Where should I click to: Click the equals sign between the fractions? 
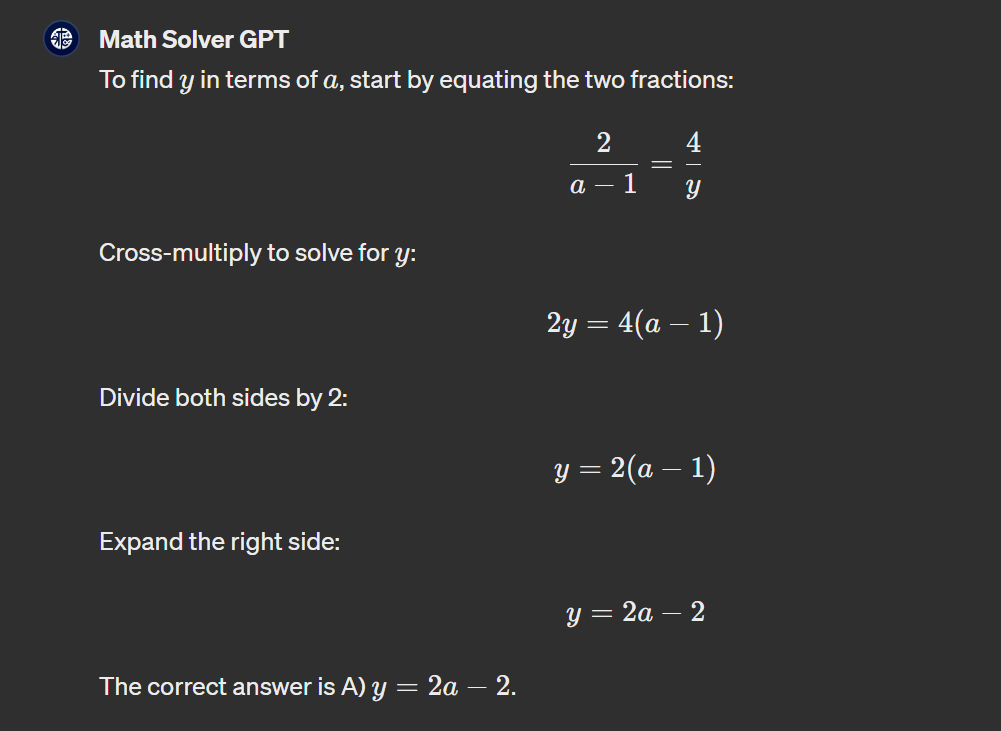click(661, 165)
